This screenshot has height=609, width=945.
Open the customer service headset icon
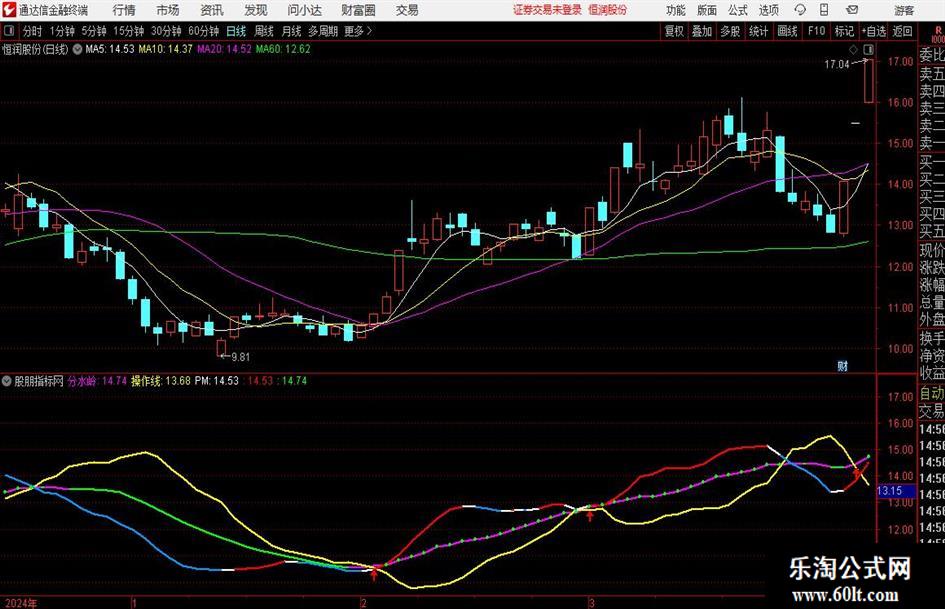(800, 10)
